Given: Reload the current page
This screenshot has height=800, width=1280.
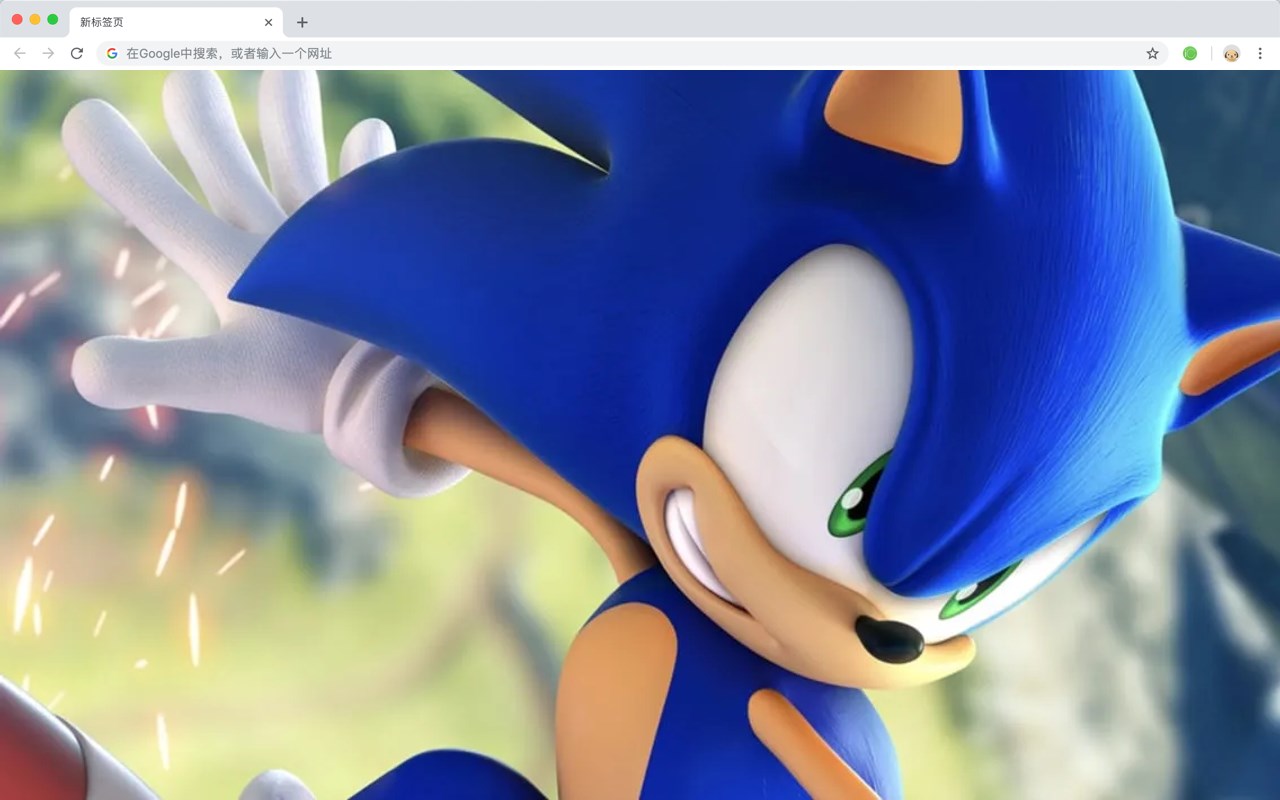Looking at the screenshot, I should [77, 53].
